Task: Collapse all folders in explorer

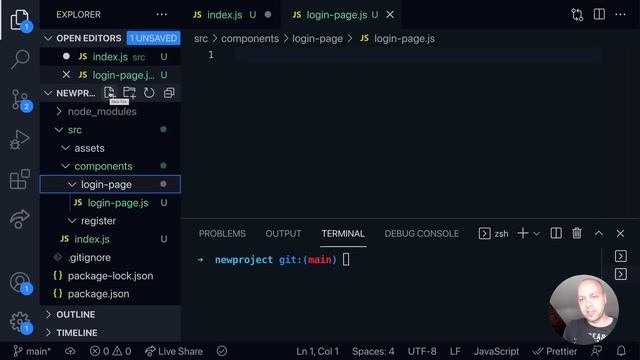Action: [x=169, y=93]
